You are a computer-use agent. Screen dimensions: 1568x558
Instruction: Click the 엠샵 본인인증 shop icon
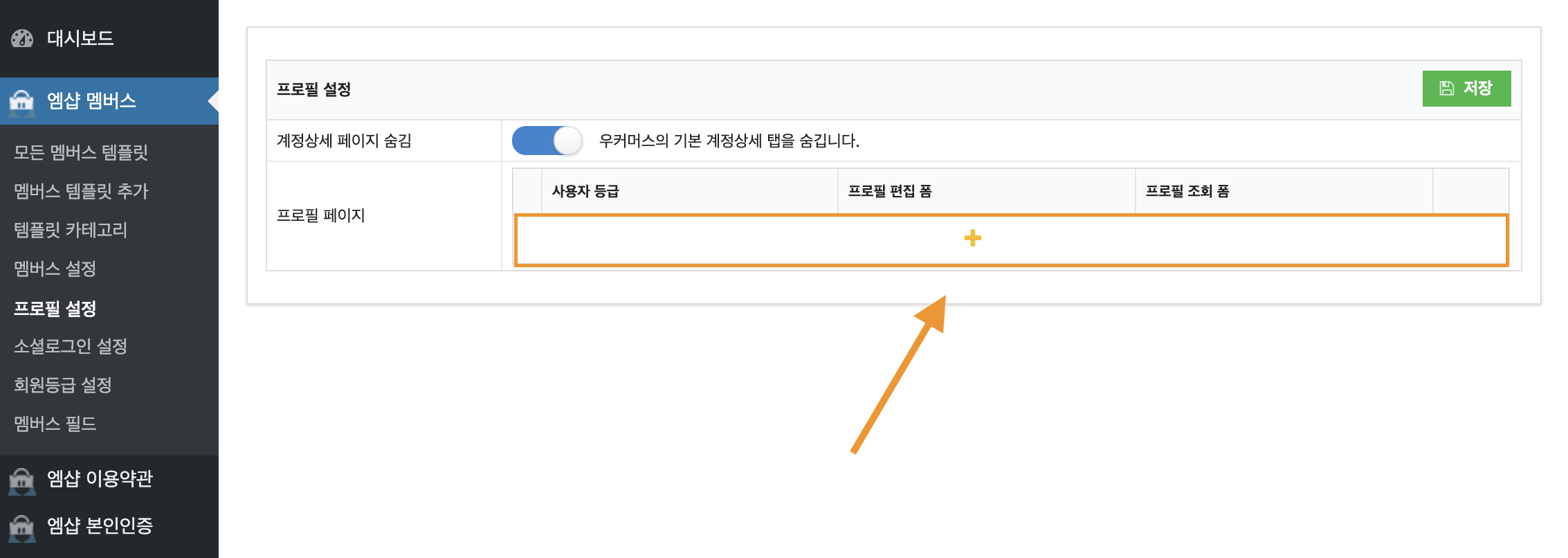[21, 526]
